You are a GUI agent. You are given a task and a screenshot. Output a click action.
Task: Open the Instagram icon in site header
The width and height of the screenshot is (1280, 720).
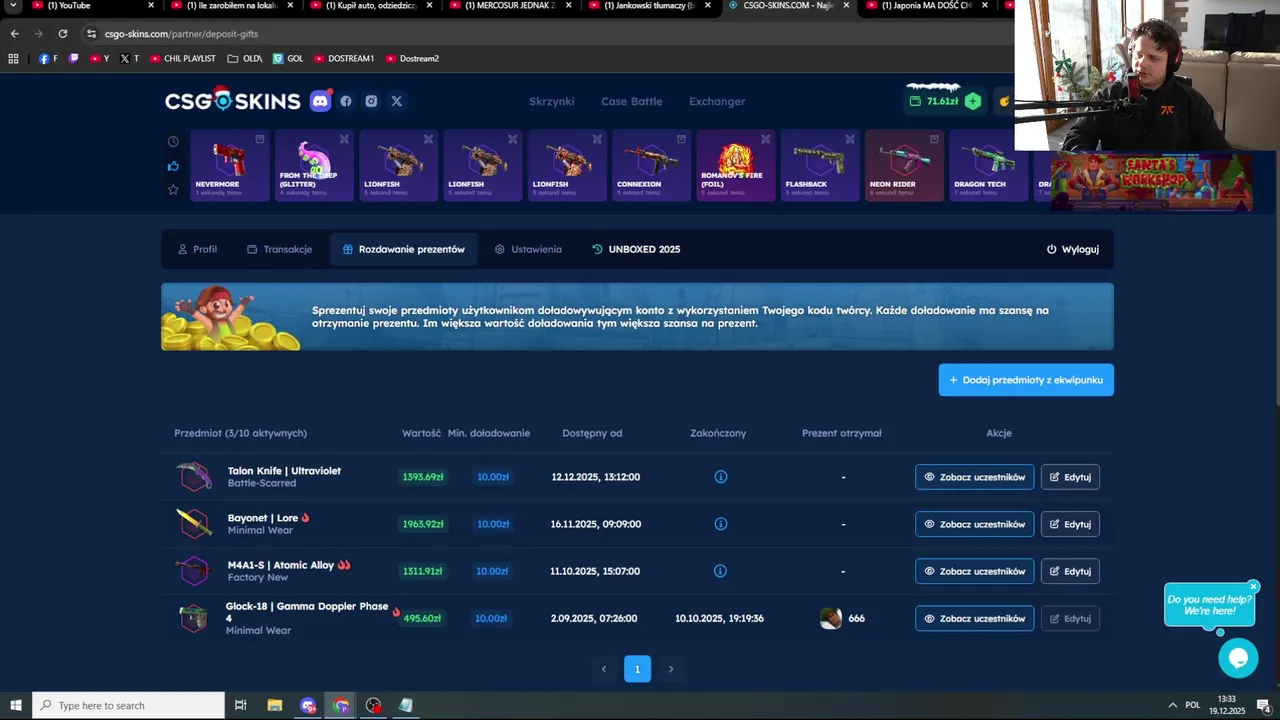[x=371, y=101]
